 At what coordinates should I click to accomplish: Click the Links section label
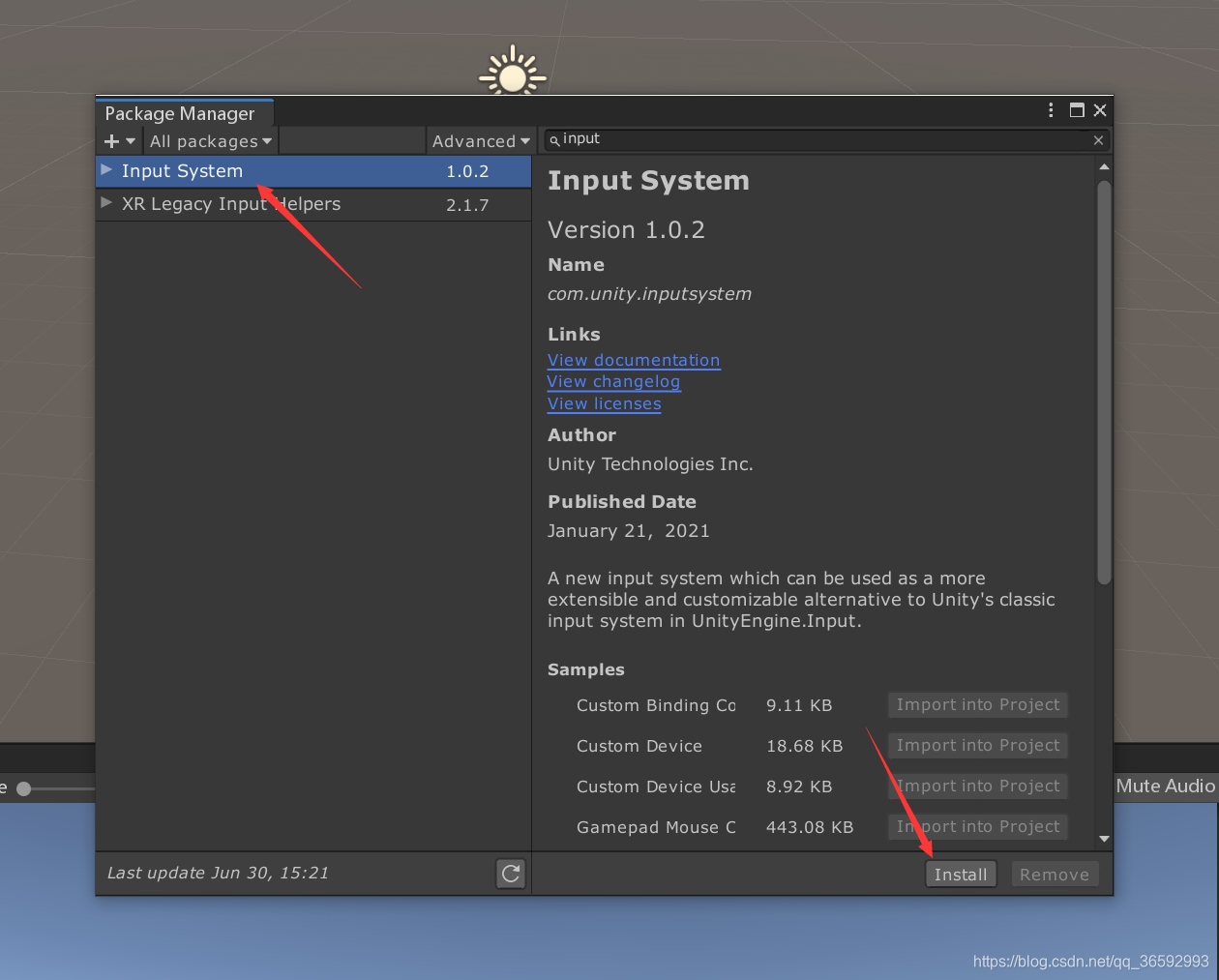click(x=574, y=335)
